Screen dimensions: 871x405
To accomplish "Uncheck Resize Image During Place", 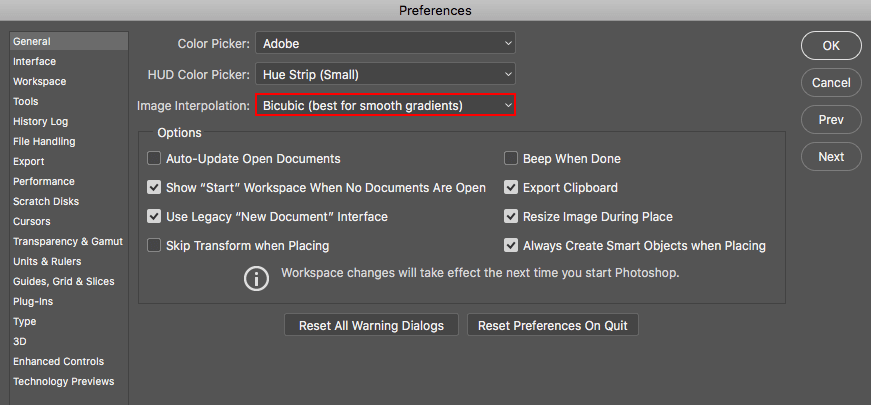I will point(510,216).
